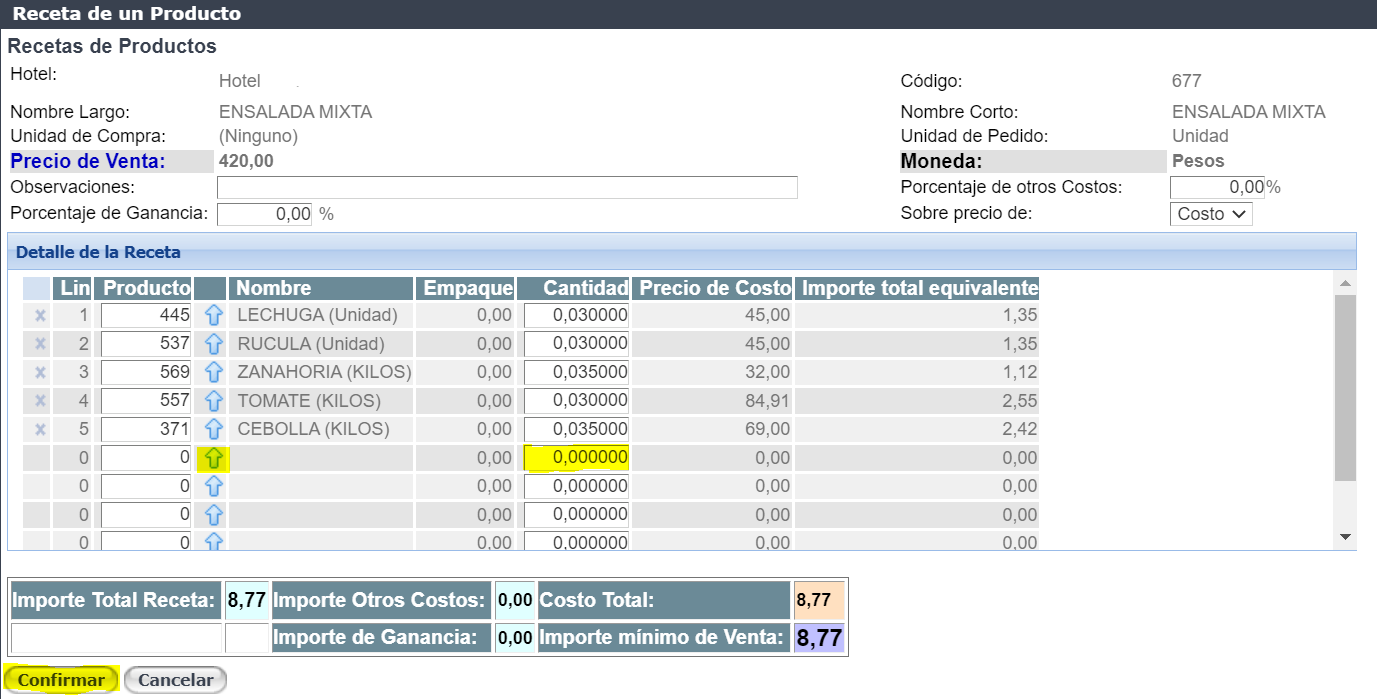Viewport: 1377px width, 699px height.
Task: Edit product code 557 field
Action: [x=146, y=401]
